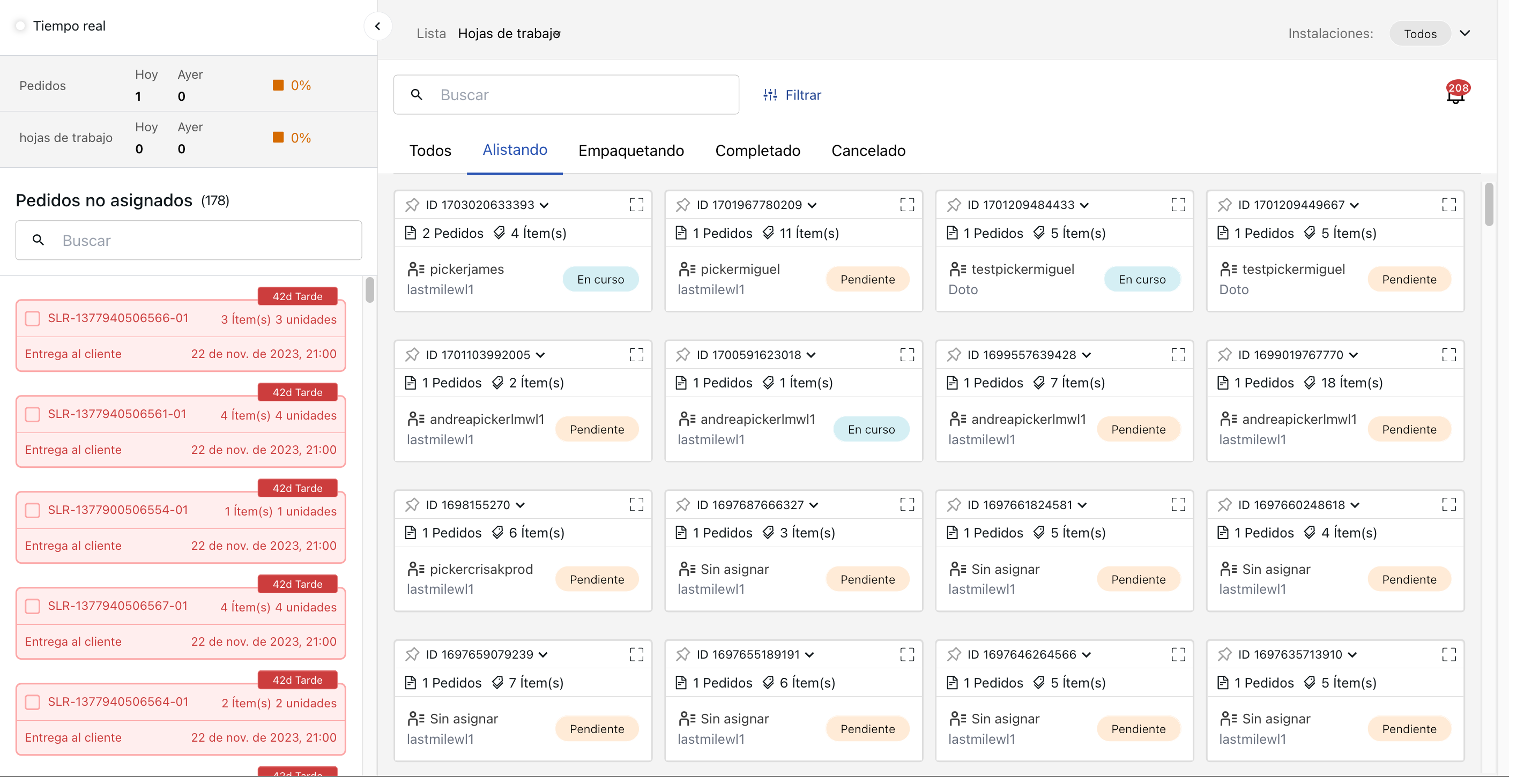Switch to the Cancelado tab
This screenshot has width=1524, height=784.
(868, 151)
